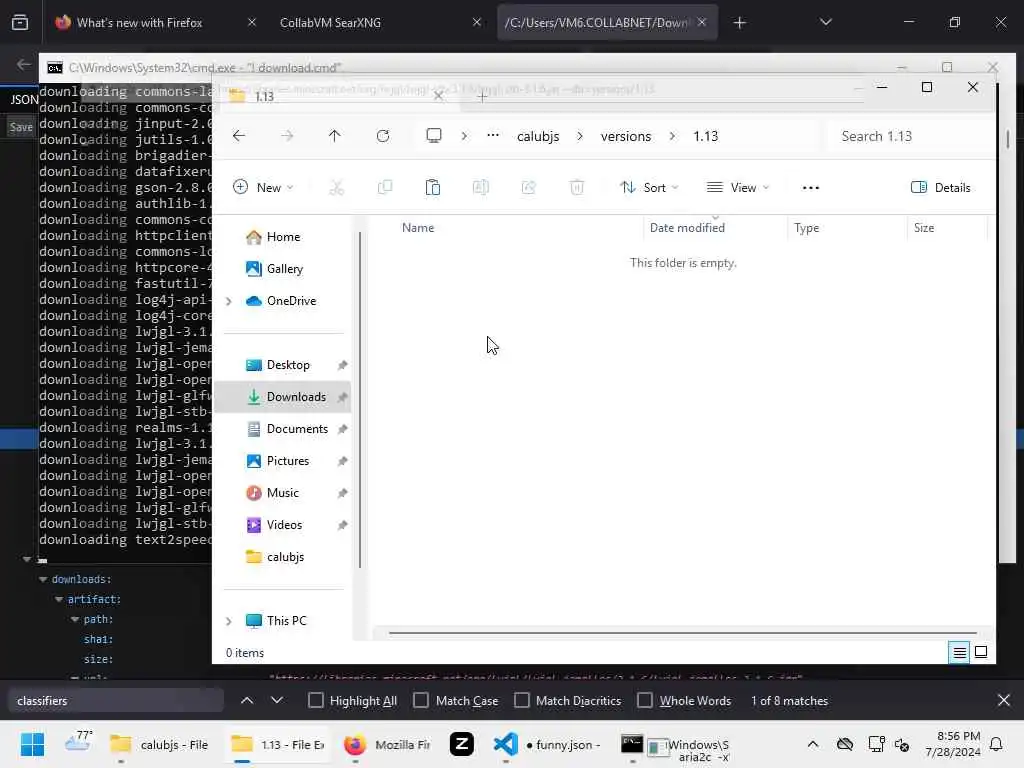Open Firefox View icon at top left
The image size is (1024, 768).
(x=20, y=22)
